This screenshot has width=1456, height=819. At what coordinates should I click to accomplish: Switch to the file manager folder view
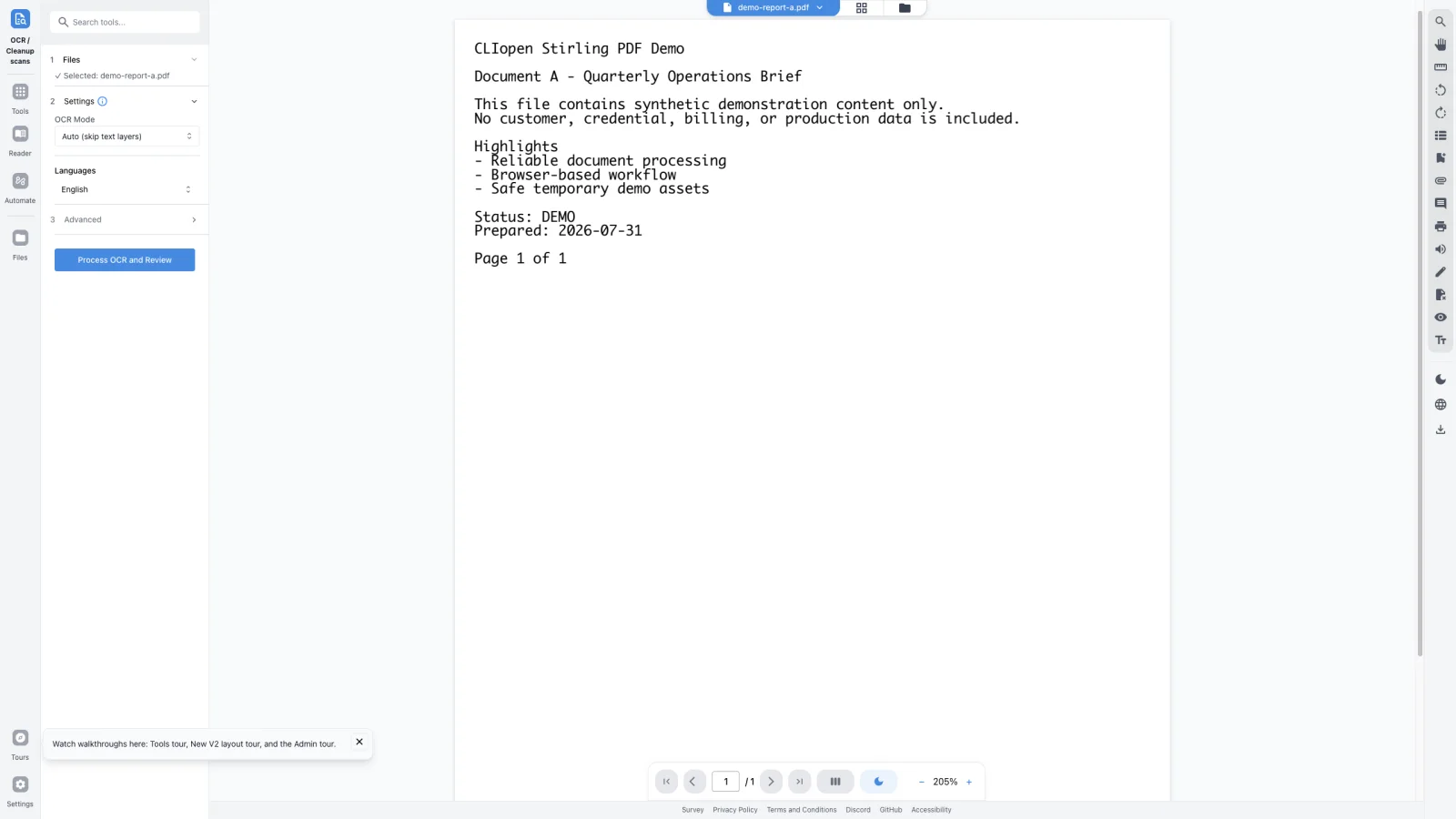coord(905,8)
